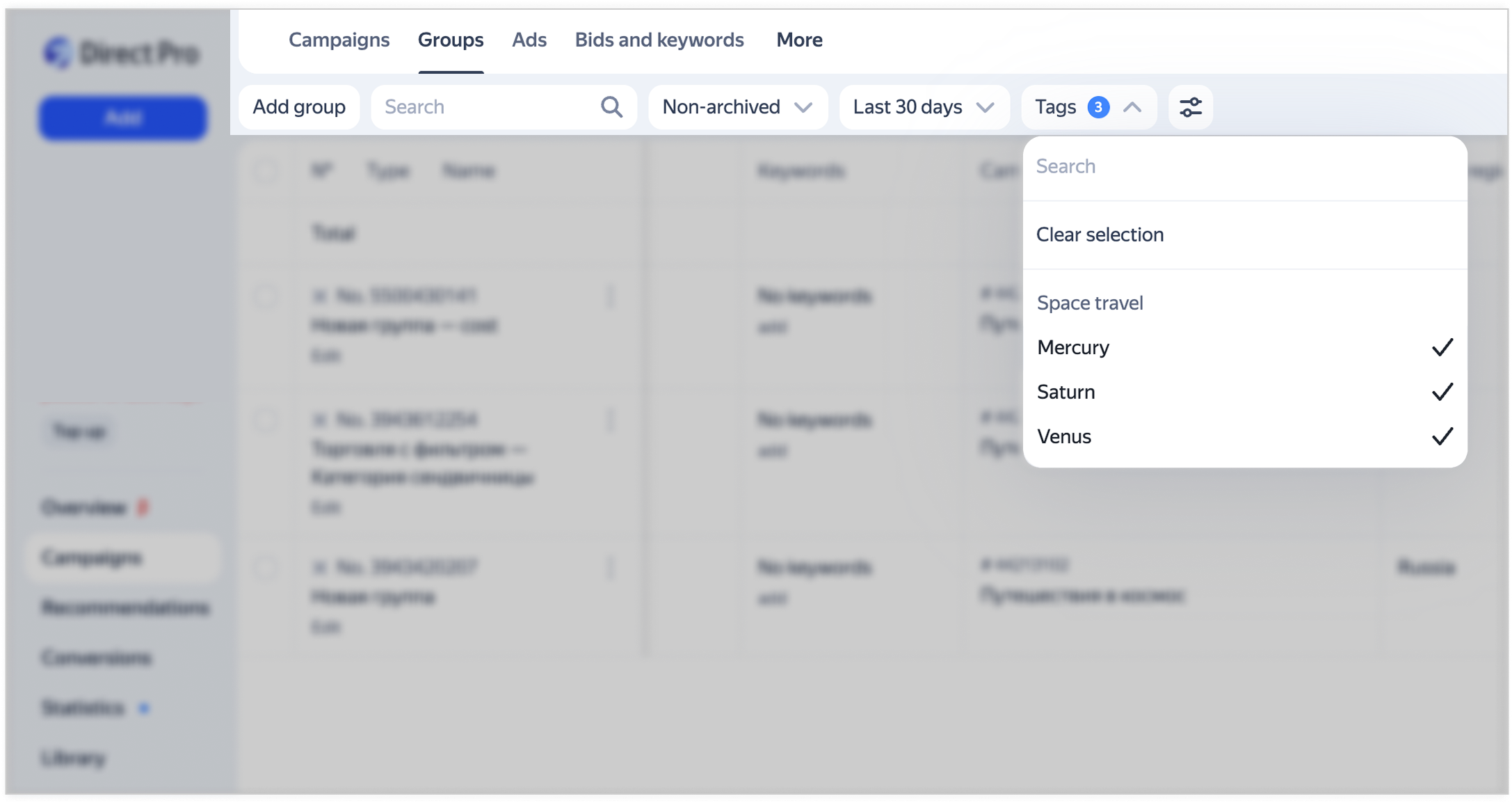
Task: Click the Direct Pro logo
Action: pyautogui.click(x=122, y=53)
